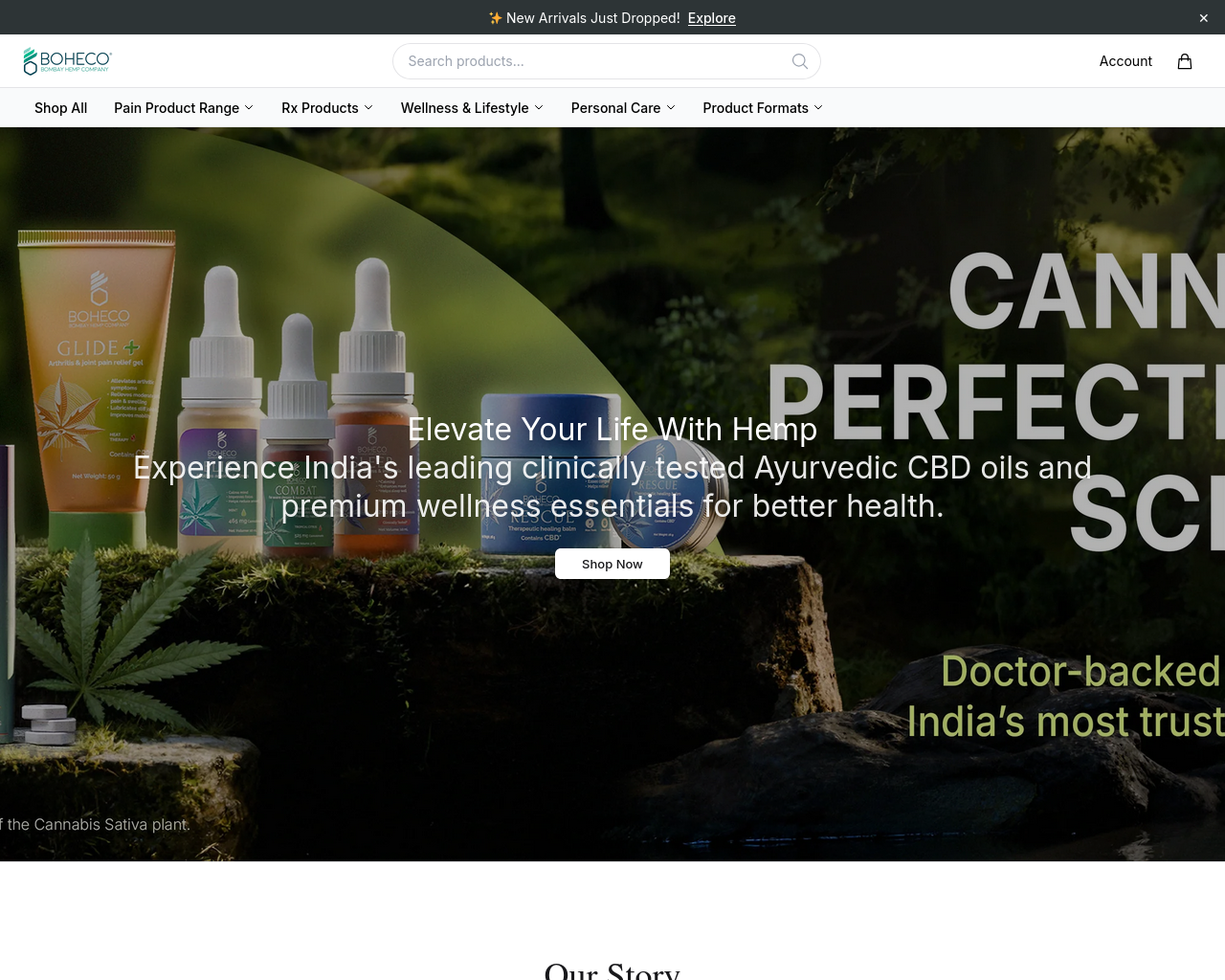Go to Shop All
Viewport: 1225px width, 980px height.
(x=60, y=108)
